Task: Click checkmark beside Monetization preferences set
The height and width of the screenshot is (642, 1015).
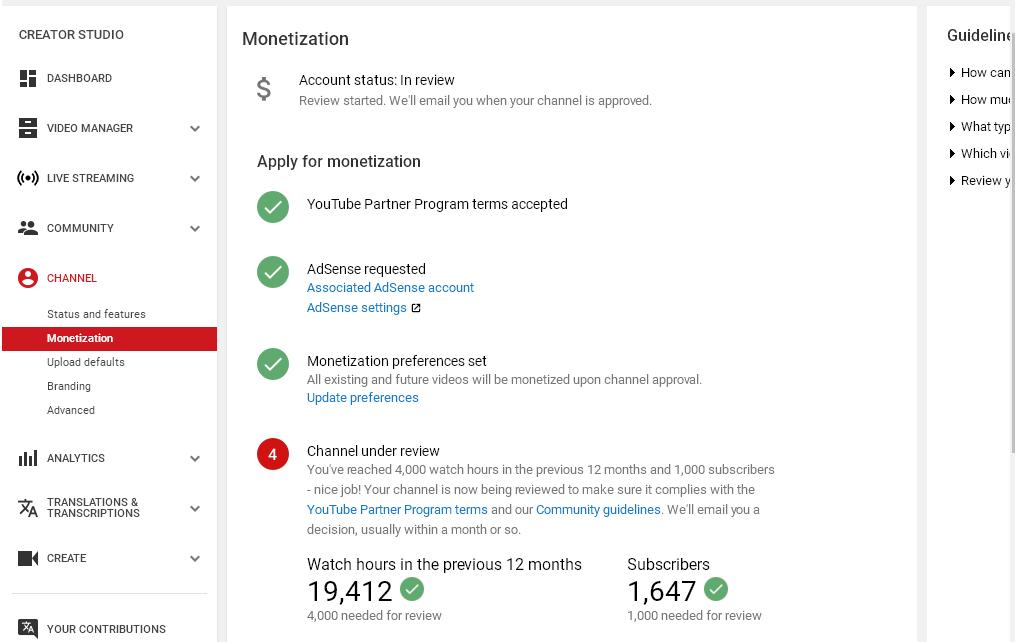Action: [x=273, y=364]
